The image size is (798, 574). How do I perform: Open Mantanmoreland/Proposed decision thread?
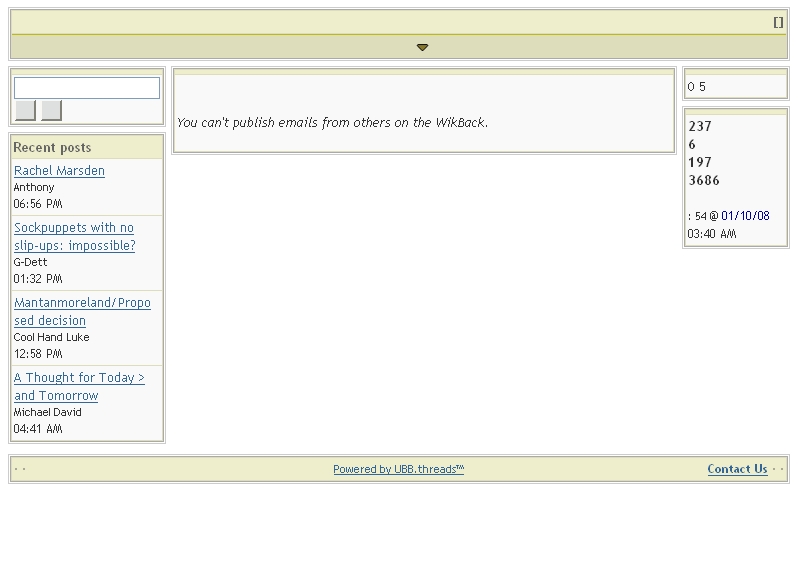(82, 312)
